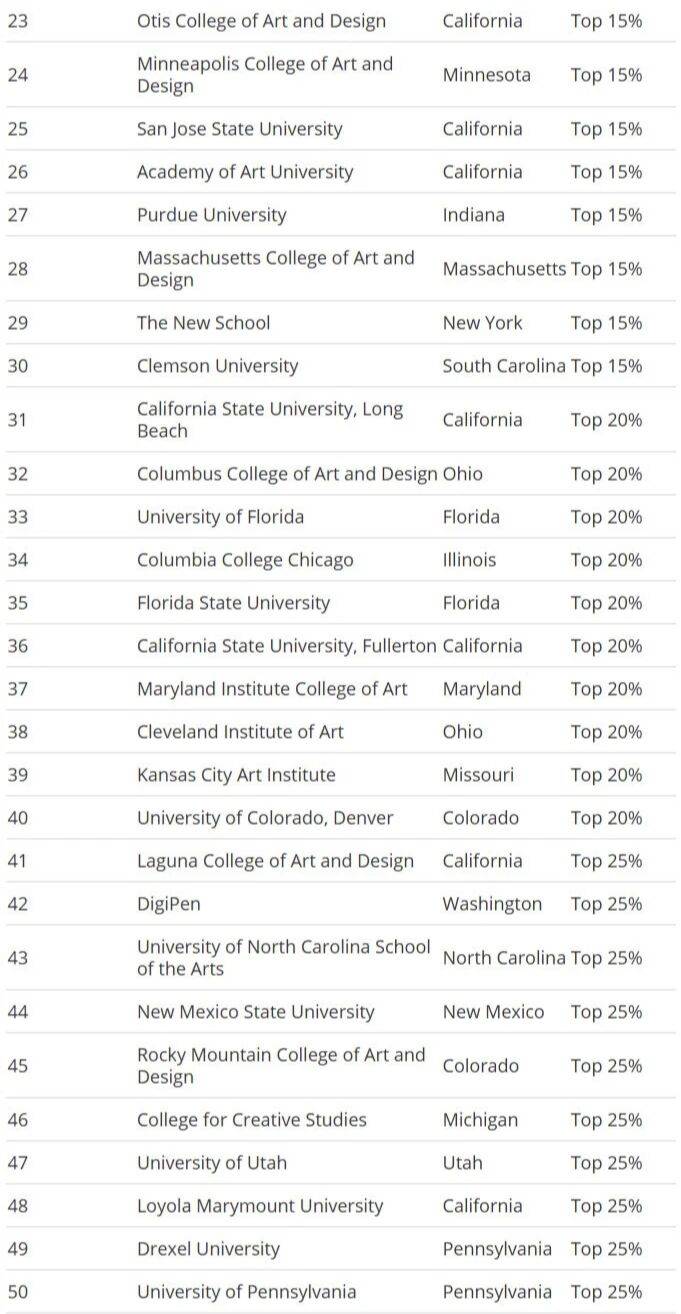
Task: Click Kansas City Art Institute name
Action: 236,775
